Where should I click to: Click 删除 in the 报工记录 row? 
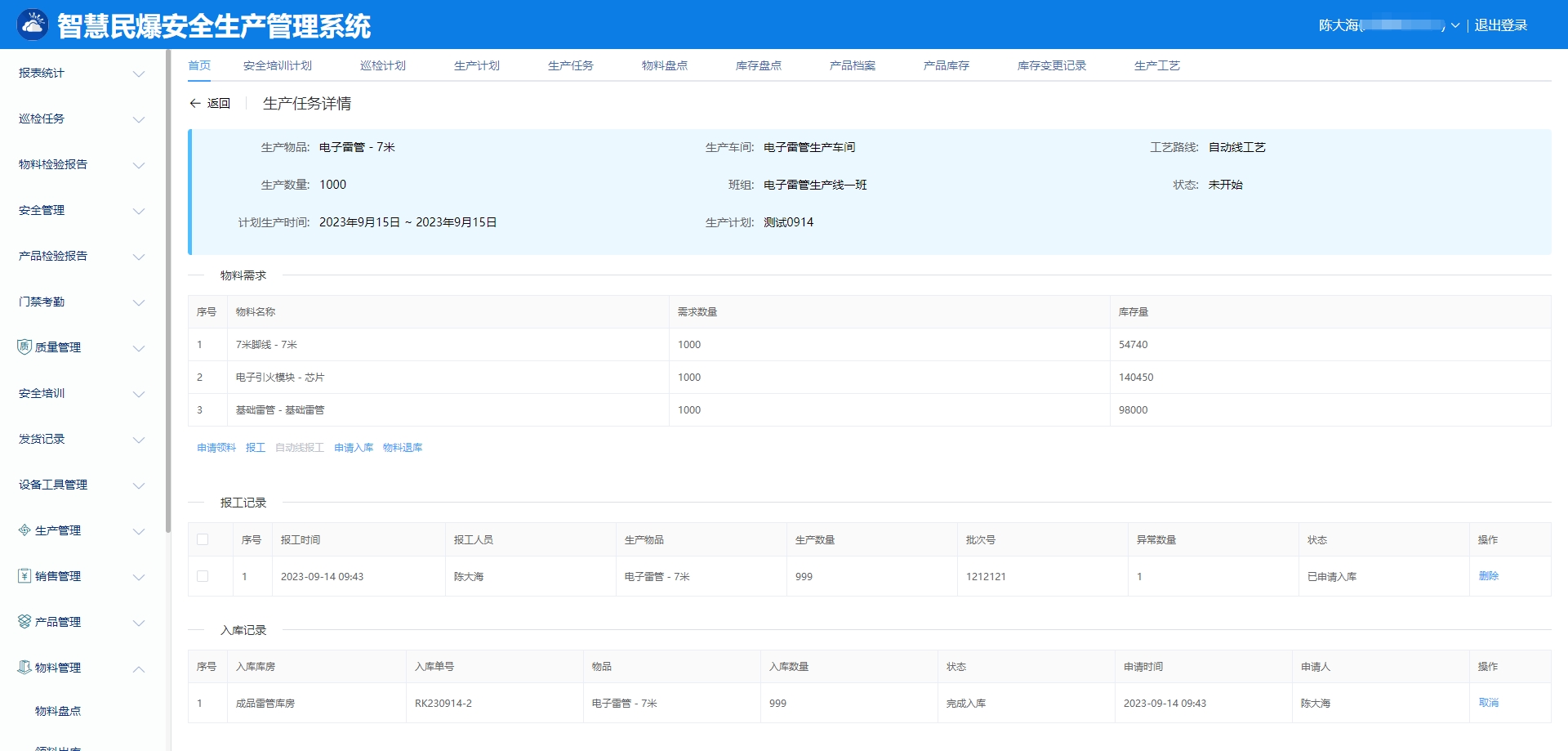[1489, 575]
